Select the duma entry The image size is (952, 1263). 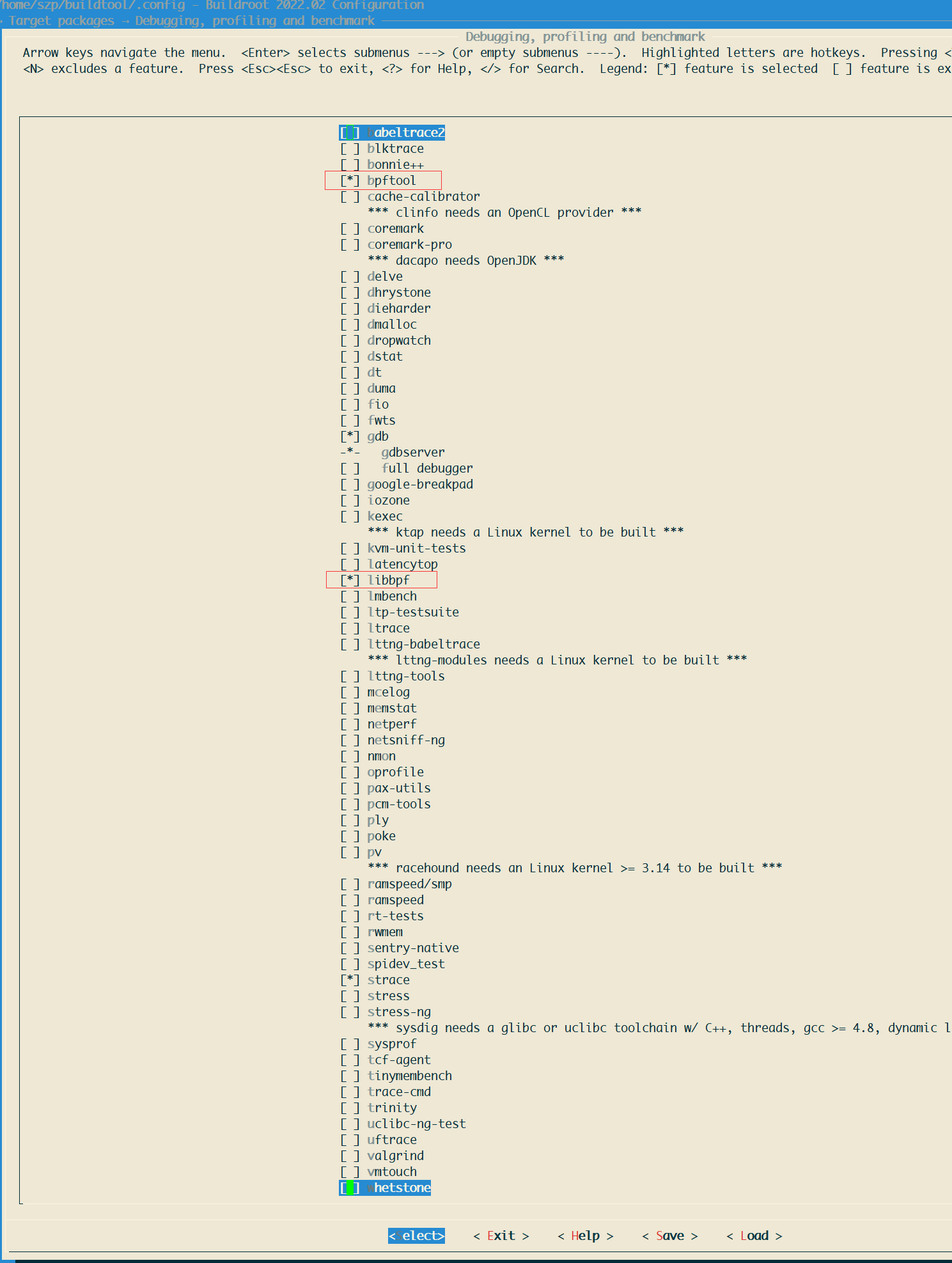pyautogui.click(x=368, y=388)
